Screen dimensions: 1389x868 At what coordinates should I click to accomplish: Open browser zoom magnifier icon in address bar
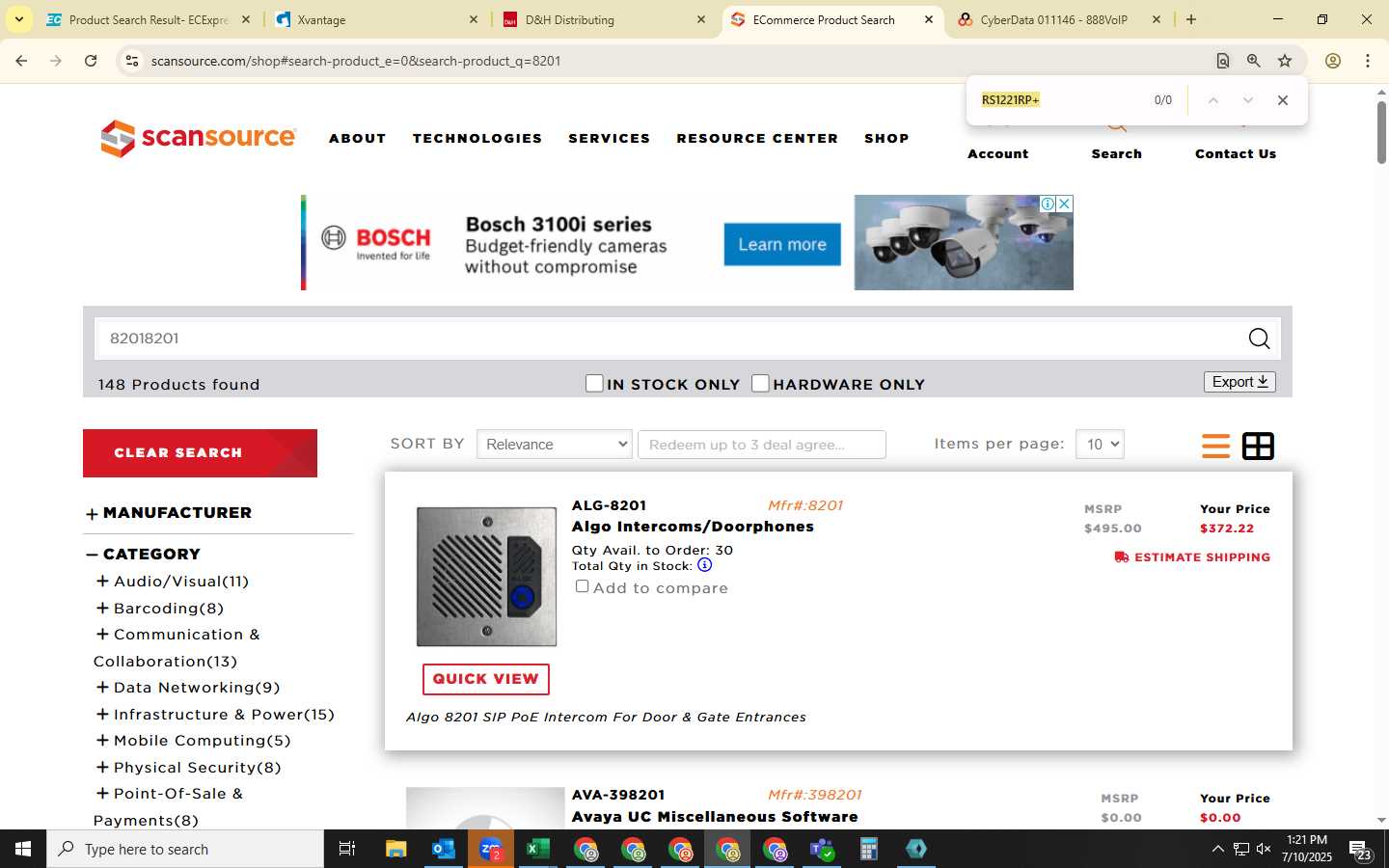[1253, 61]
